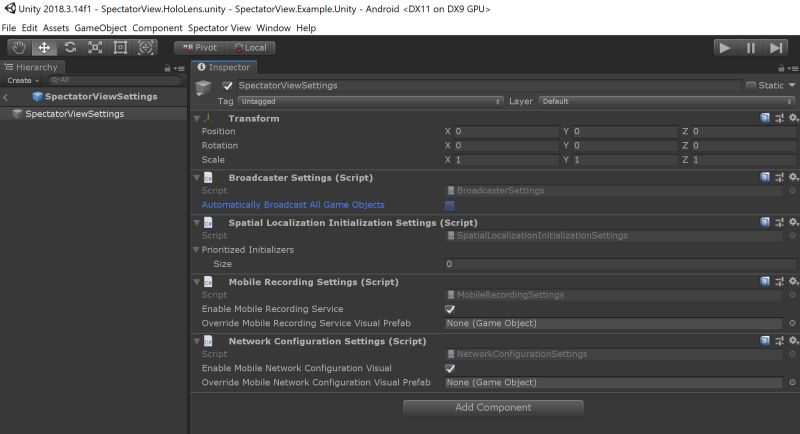Viewport: 800px width, 434px height.
Task: Open the Layer dropdown
Action: tap(667, 101)
